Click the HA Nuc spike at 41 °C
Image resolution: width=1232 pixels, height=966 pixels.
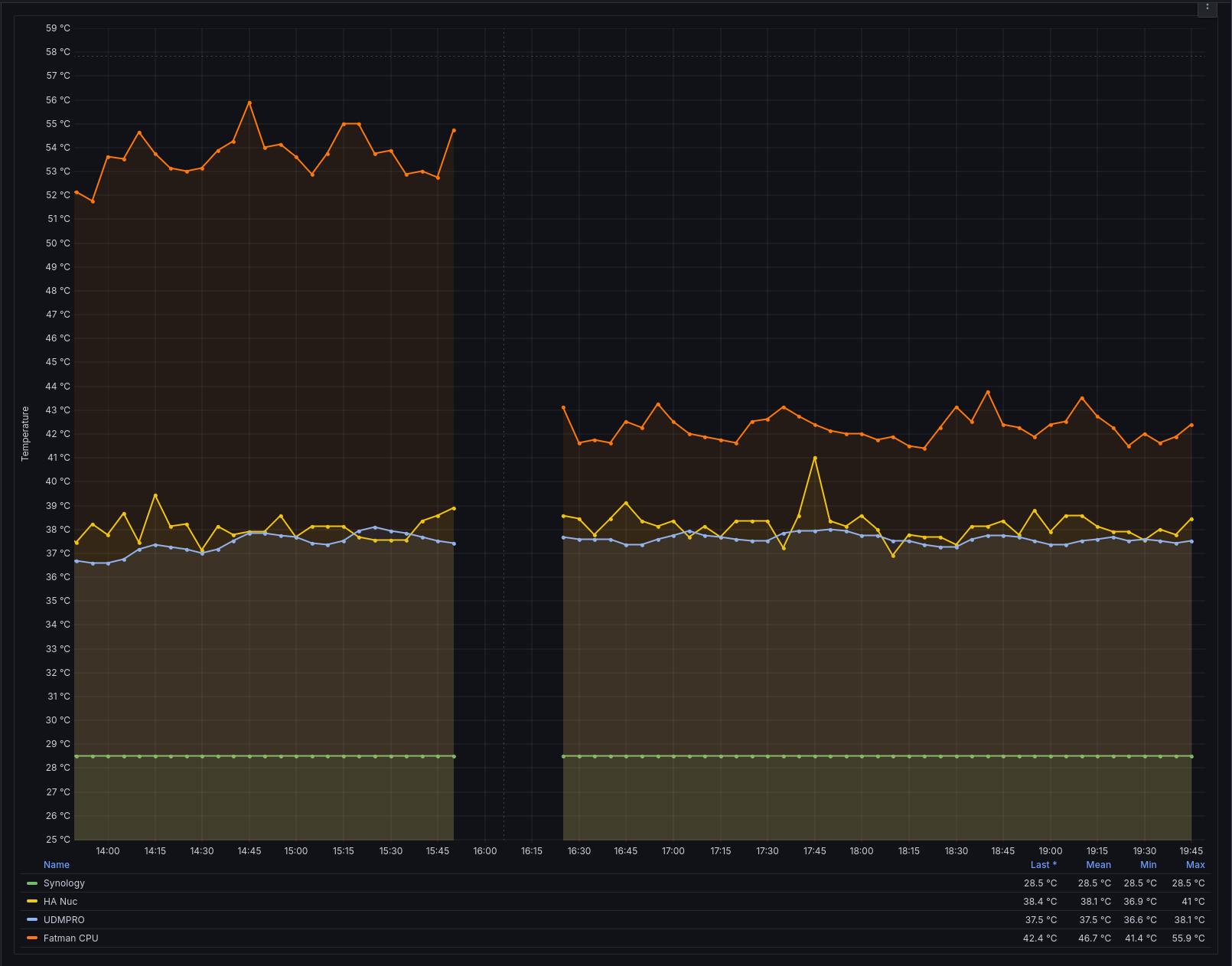[x=815, y=459]
